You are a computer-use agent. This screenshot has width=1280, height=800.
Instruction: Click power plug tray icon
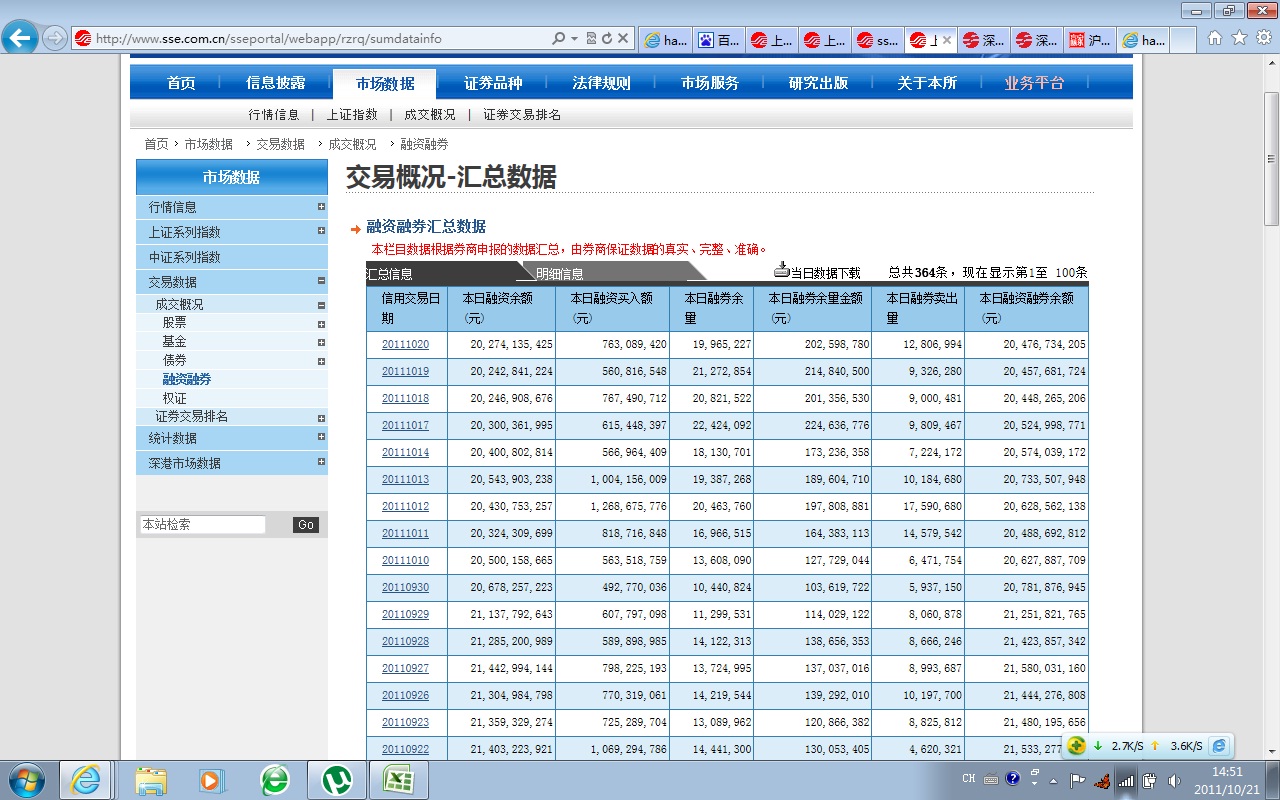1150,780
